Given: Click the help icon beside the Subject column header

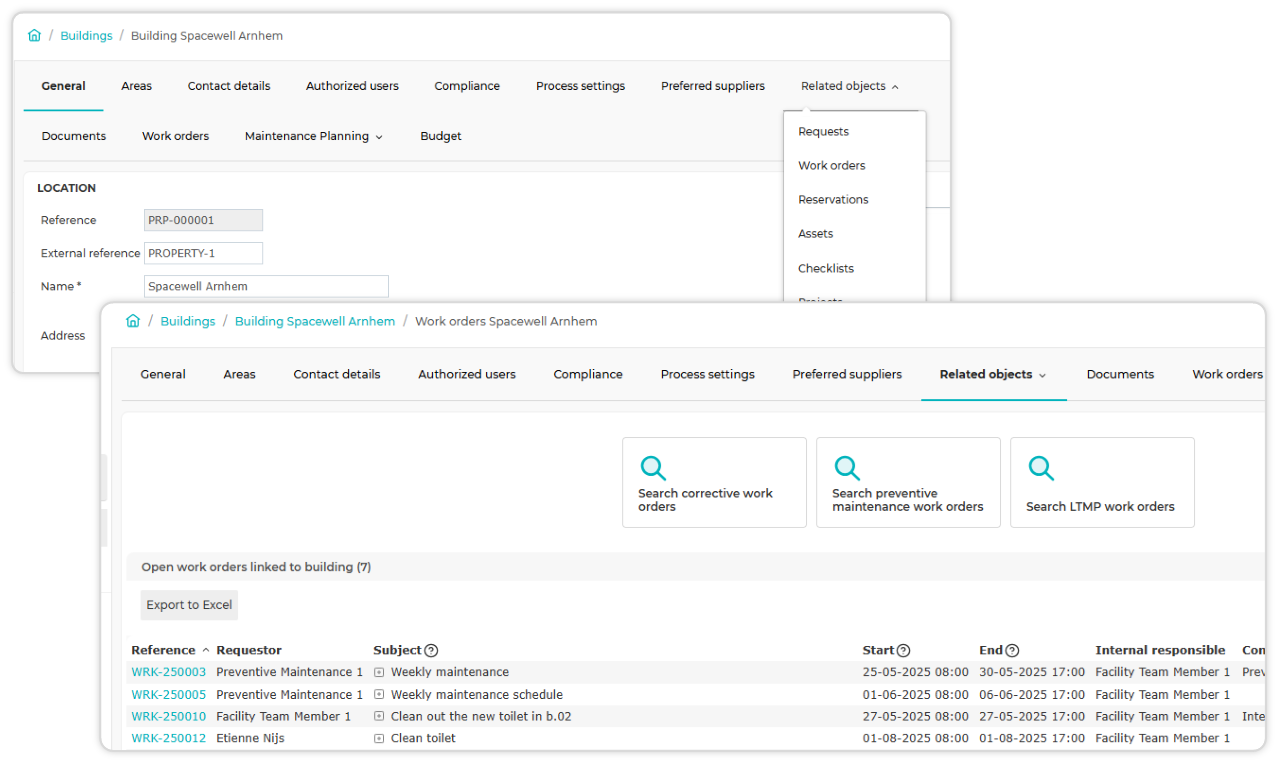Looking at the screenshot, I should [x=431, y=650].
